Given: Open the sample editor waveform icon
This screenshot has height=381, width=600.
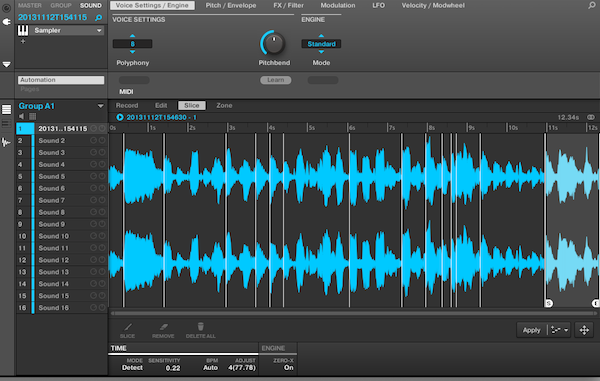Looking at the screenshot, I should (x=7, y=142).
